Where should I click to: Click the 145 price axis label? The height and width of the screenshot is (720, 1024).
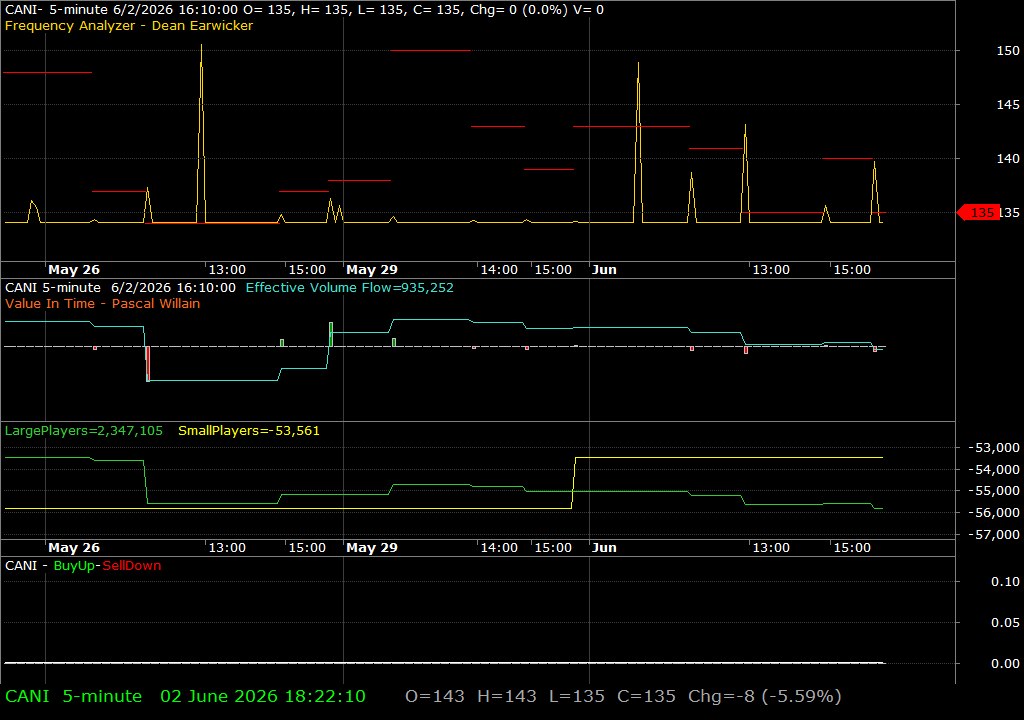(x=1008, y=105)
